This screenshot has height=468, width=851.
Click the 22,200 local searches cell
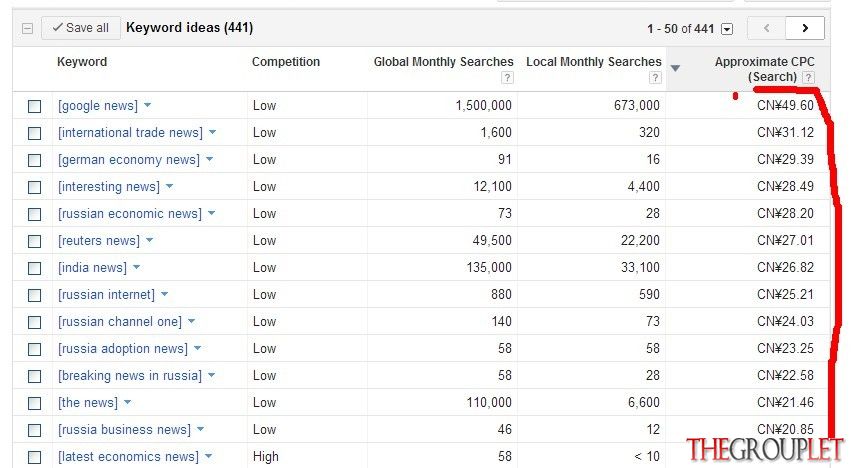tap(640, 241)
